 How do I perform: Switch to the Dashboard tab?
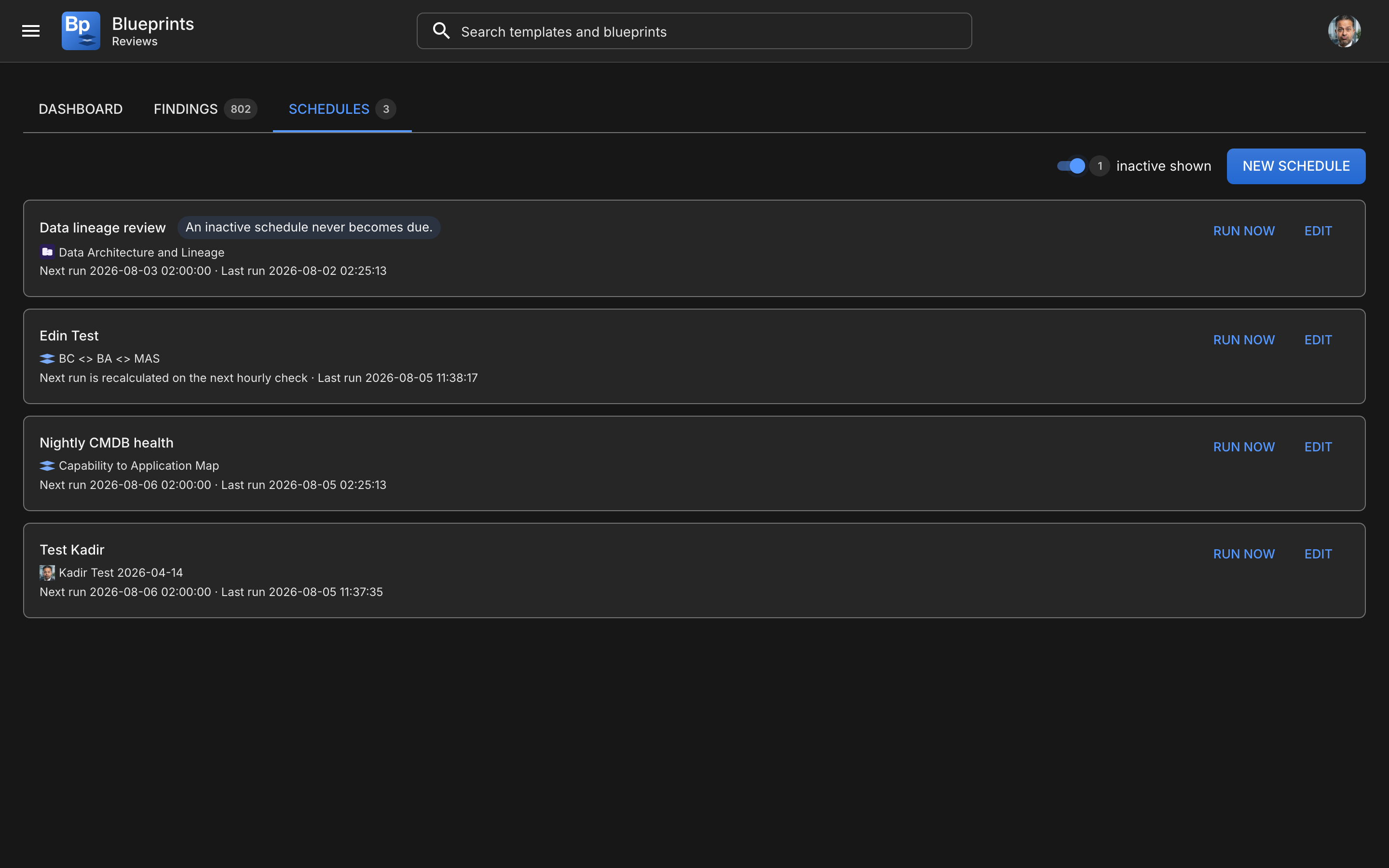click(81, 109)
